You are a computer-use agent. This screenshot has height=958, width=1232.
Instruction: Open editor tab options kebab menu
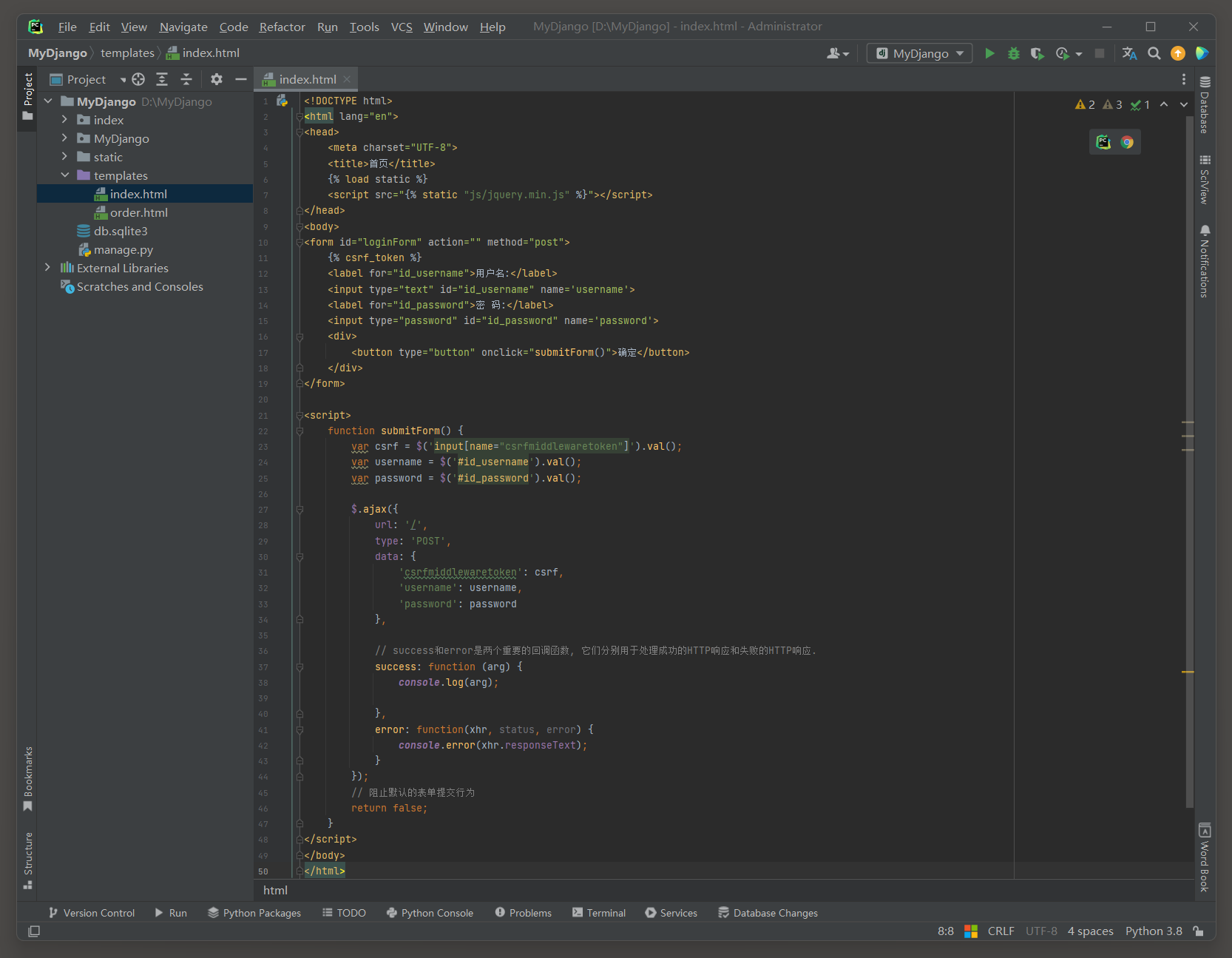tap(1183, 79)
